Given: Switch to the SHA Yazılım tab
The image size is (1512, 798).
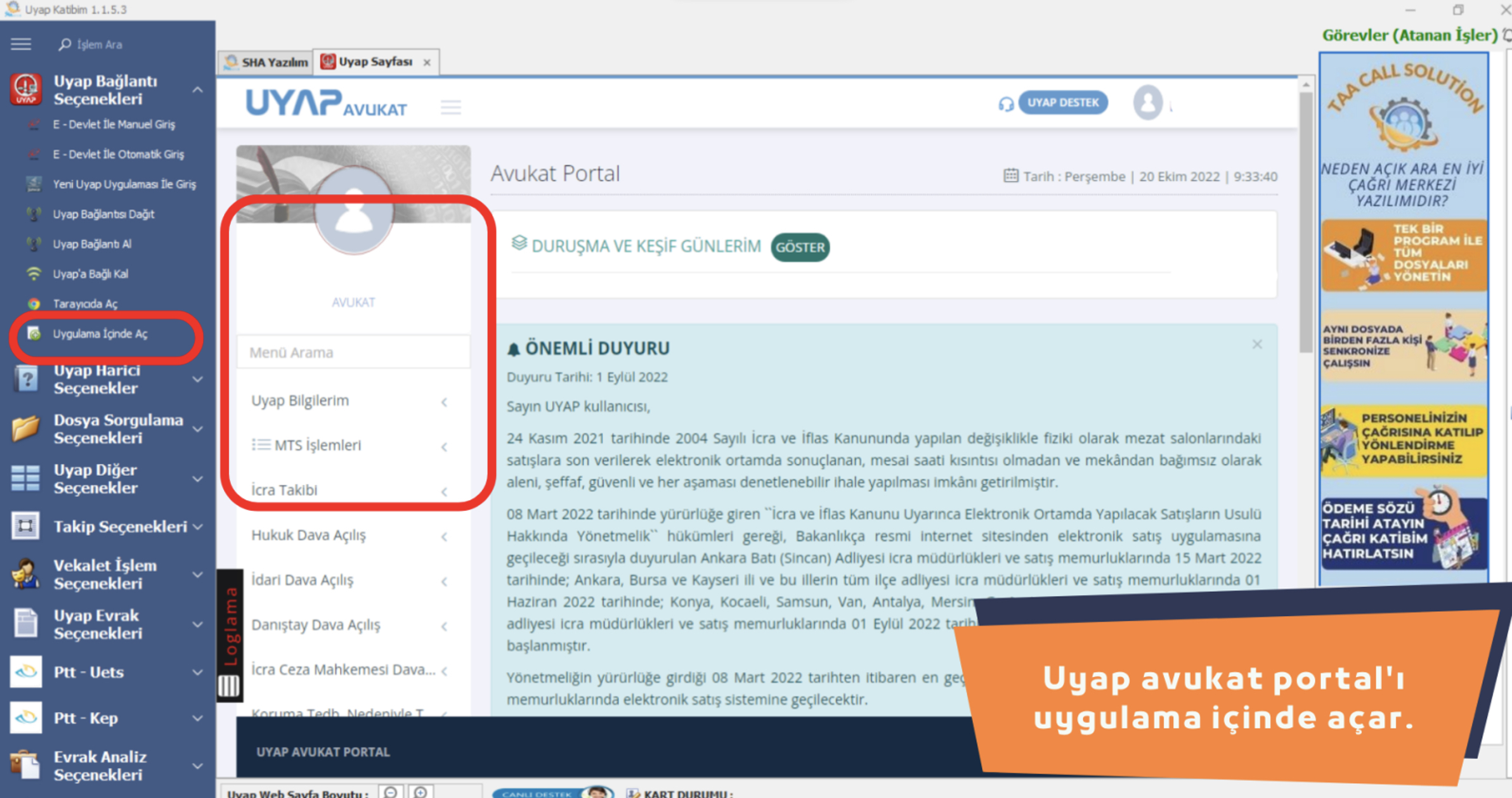Looking at the screenshot, I should [x=266, y=62].
